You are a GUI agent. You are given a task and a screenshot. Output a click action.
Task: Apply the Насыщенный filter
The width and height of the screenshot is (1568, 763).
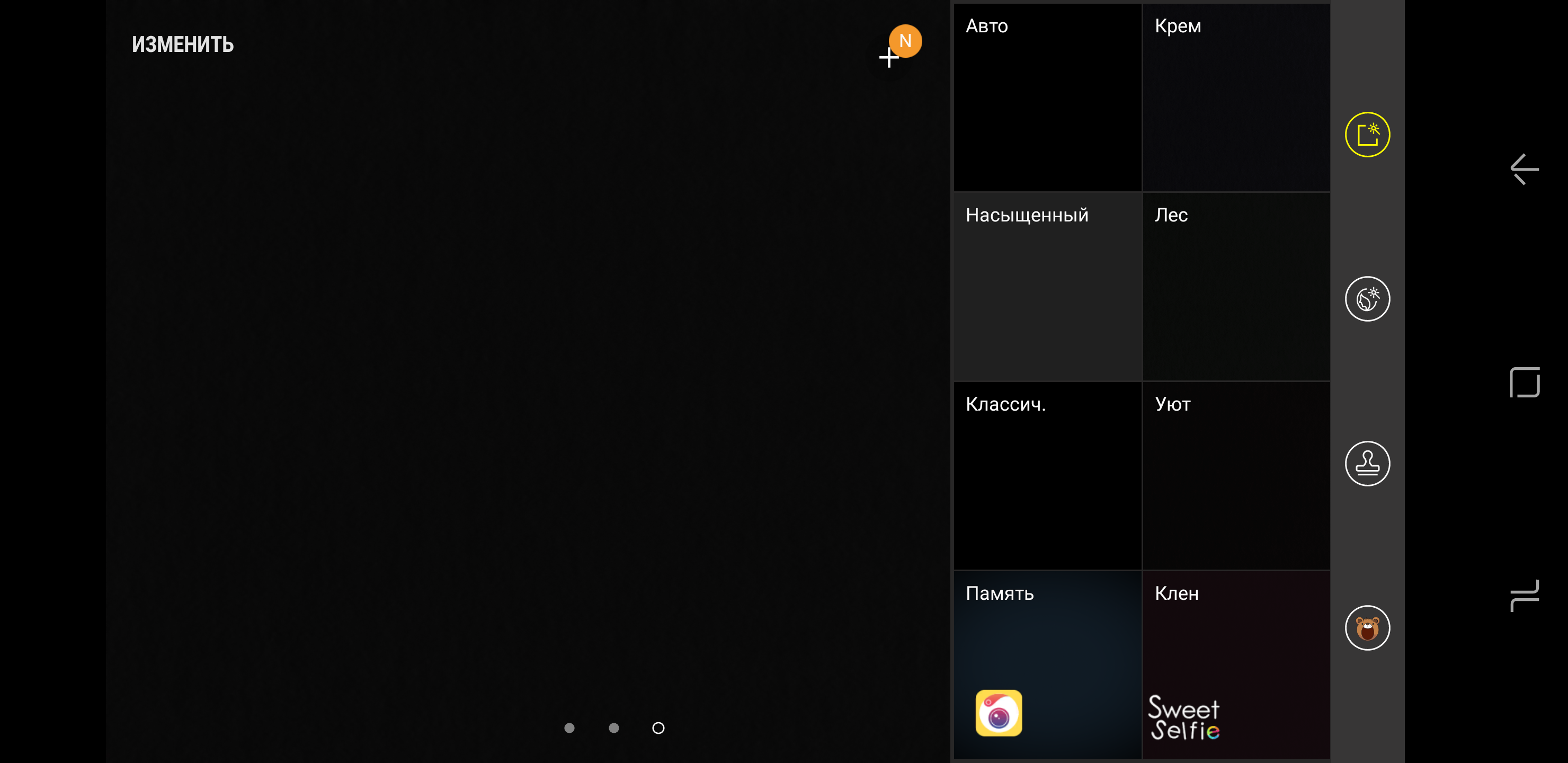point(1047,287)
